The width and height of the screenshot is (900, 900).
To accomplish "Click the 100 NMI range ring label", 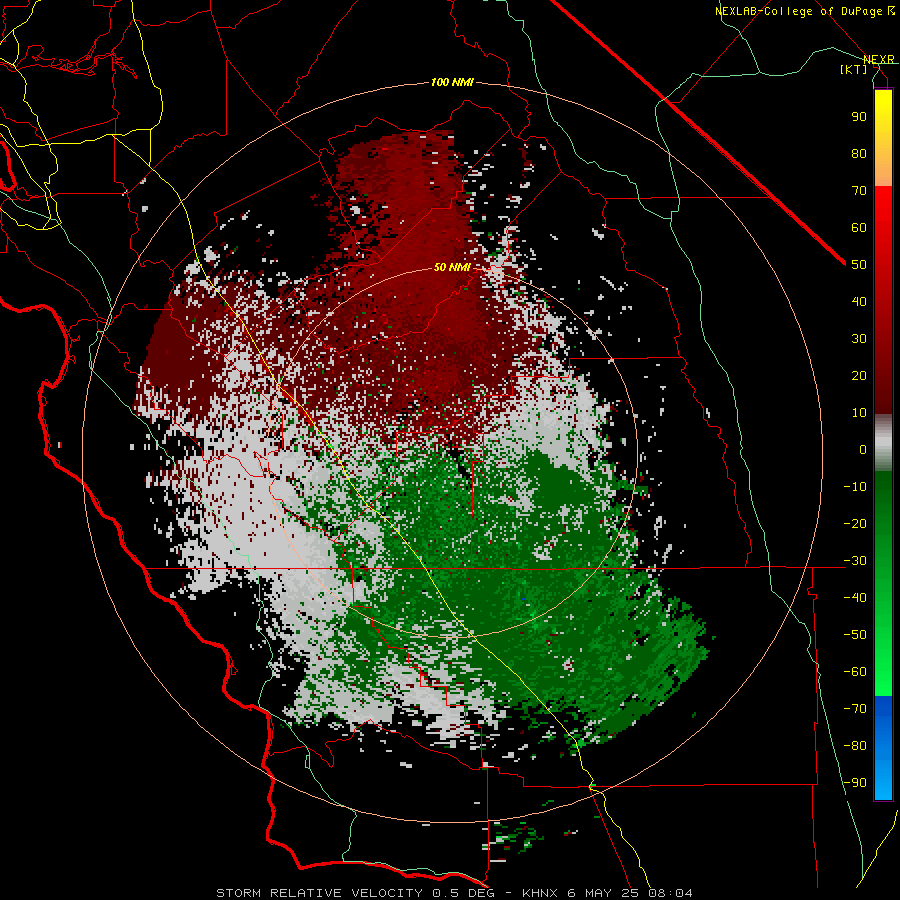I will pos(452,82).
